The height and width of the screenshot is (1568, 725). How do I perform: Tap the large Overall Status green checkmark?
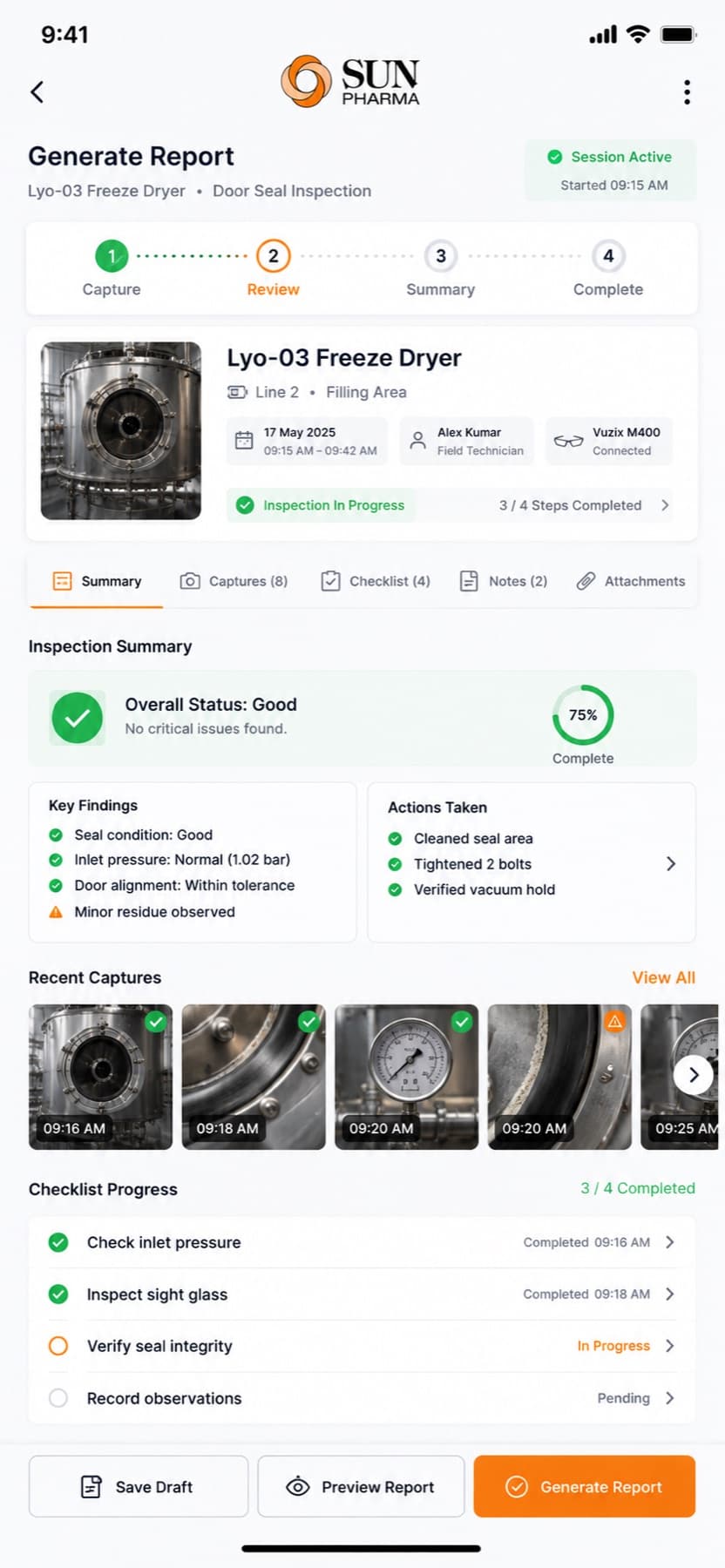tap(78, 718)
